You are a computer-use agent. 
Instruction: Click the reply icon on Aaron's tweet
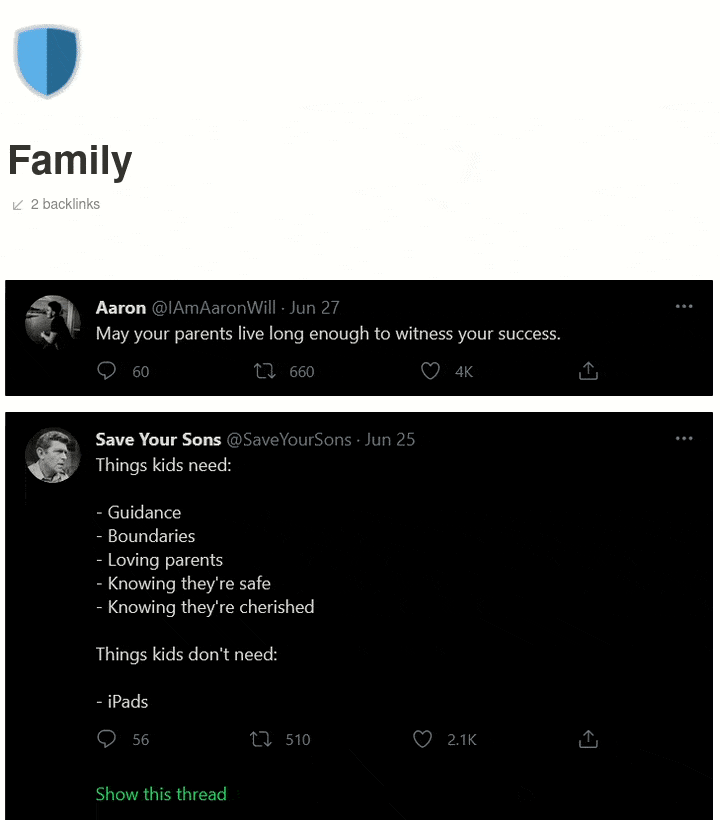(x=106, y=371)
